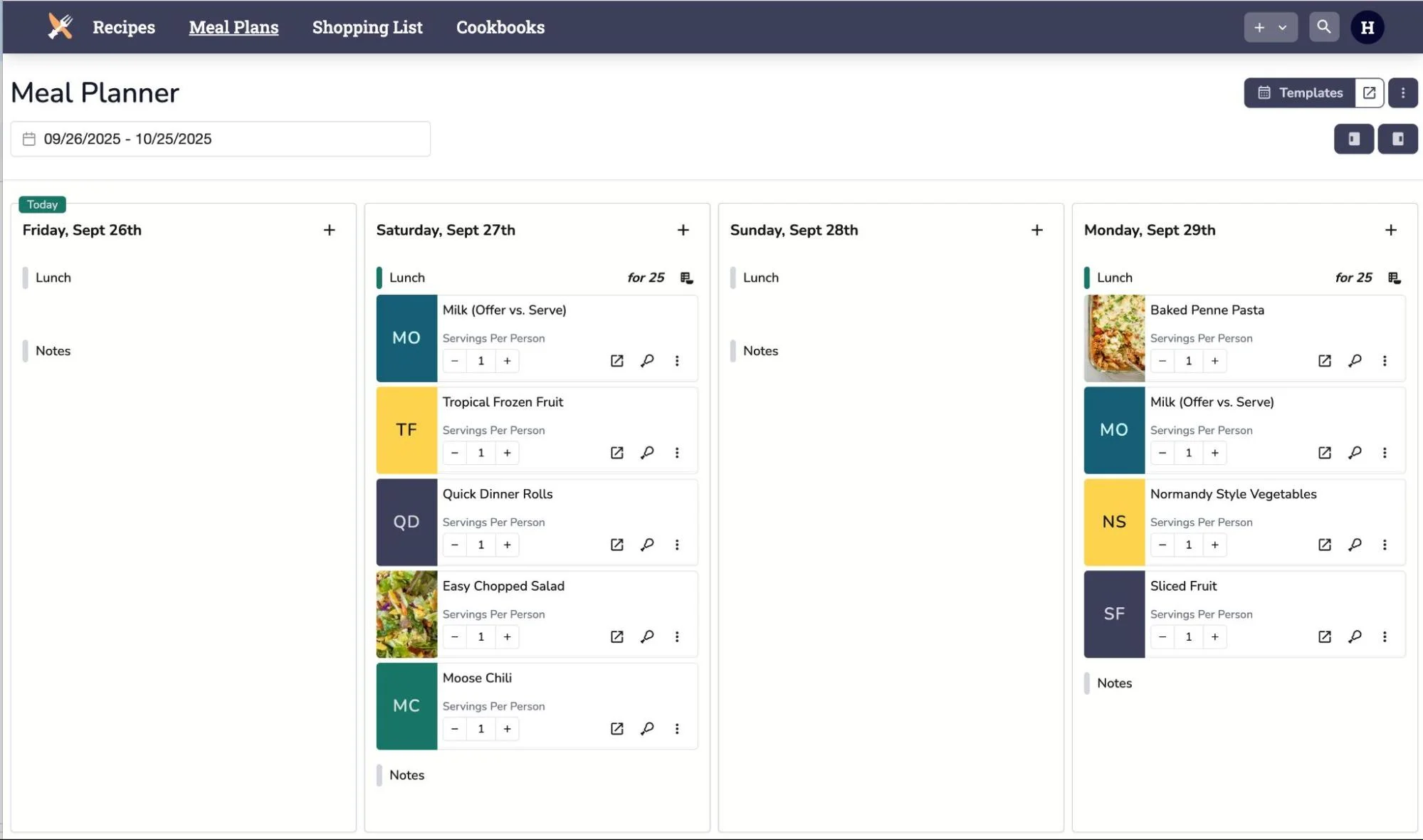This screenshot has width=1423, height=840.
Task: Click the search icon on Quick Dinner Rolls
Action: (x=647, y=545)
